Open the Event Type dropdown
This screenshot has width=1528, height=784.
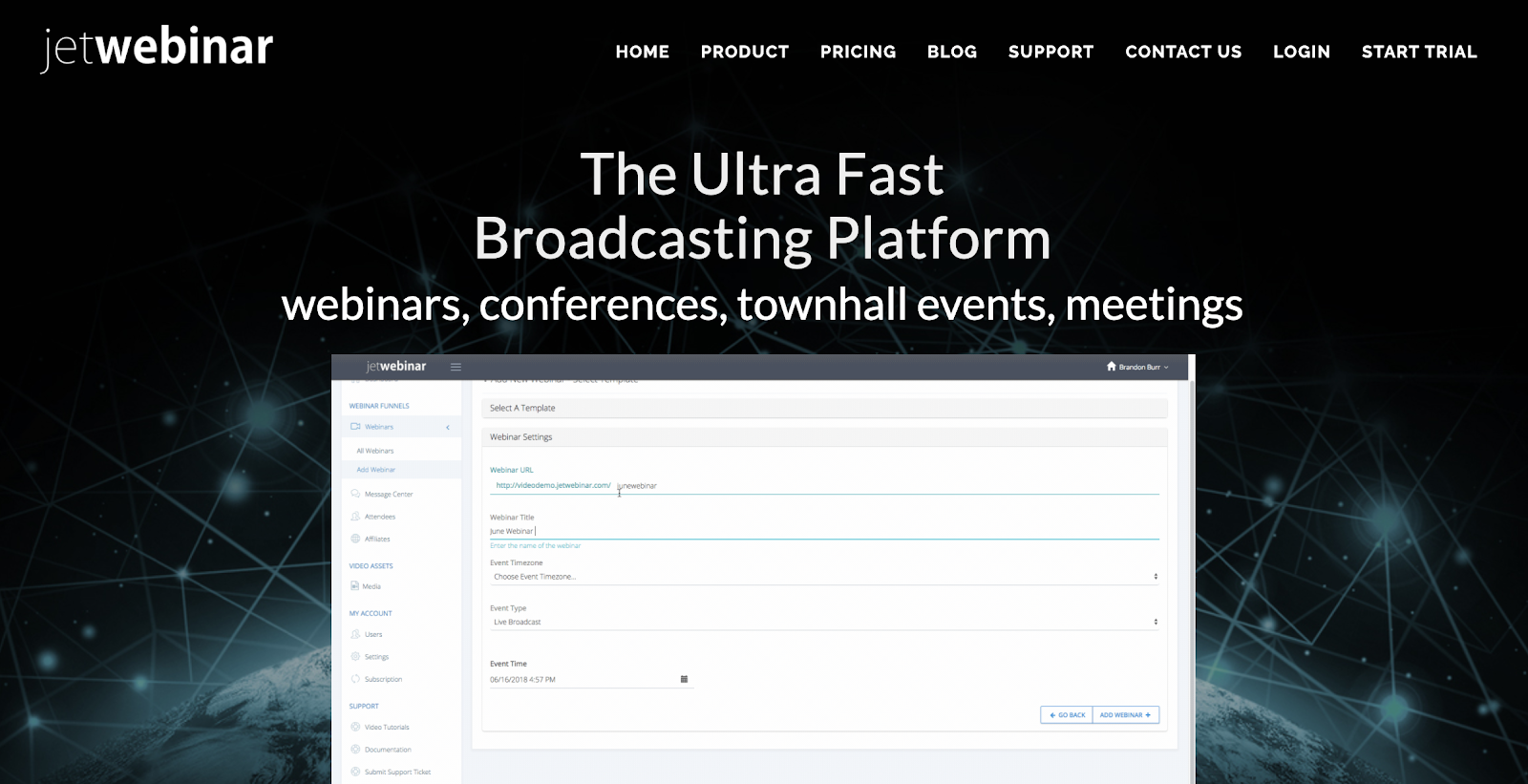824,622
